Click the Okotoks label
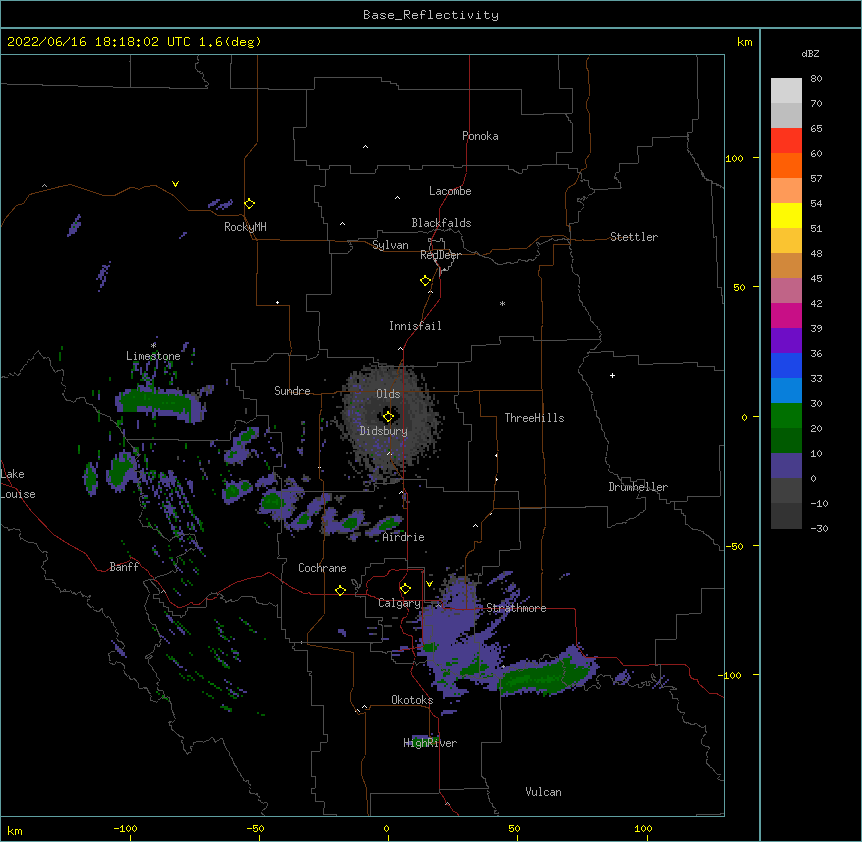 click(412, 700)
